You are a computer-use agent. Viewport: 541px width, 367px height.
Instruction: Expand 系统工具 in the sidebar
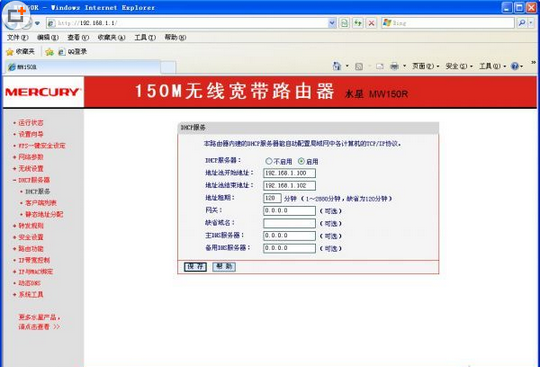[x=31, y=294]
